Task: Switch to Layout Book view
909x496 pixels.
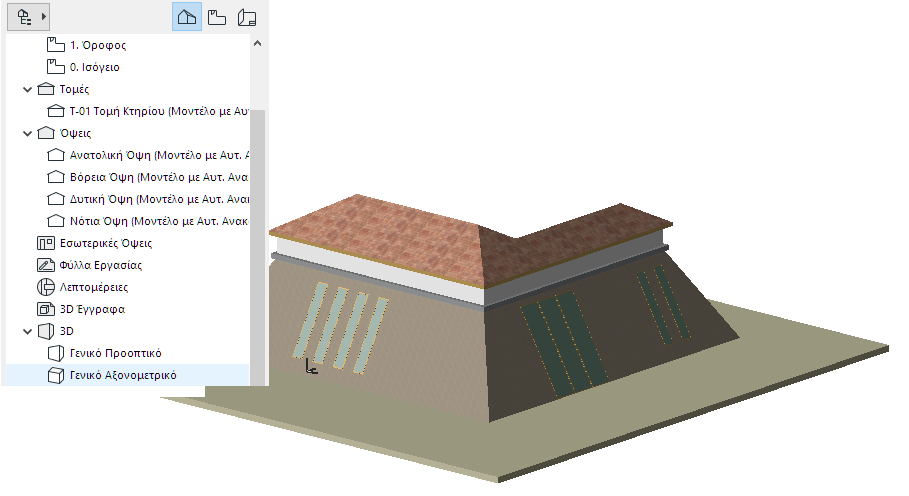Action: coord(247,17)
